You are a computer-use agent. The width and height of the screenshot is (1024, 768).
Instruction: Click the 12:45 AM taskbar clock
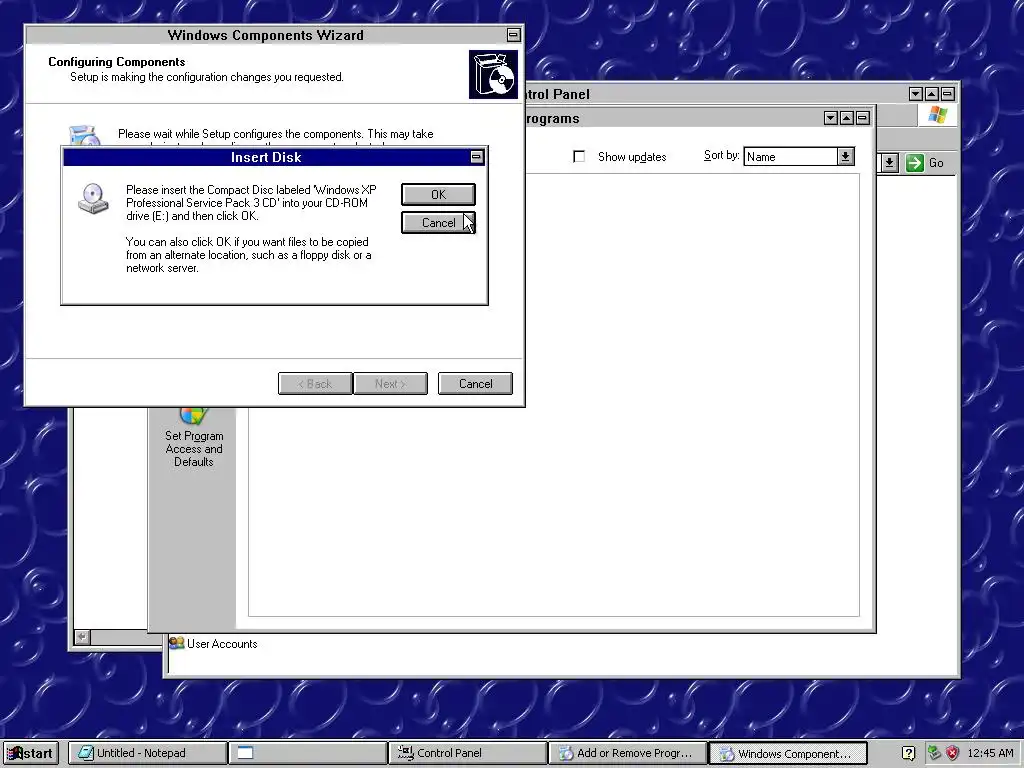[x=991, y=753]
